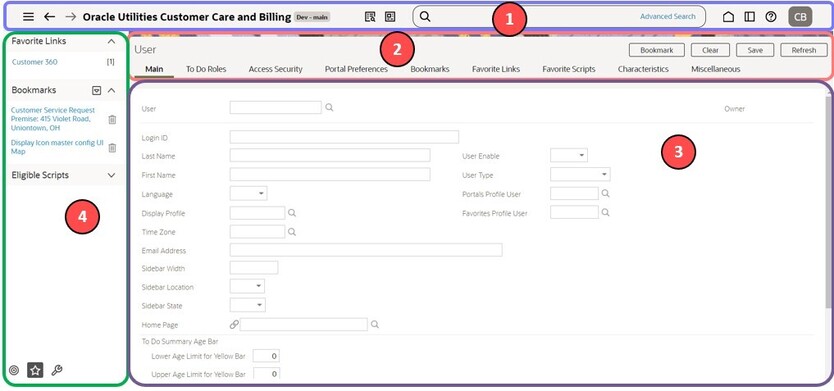Screen dimensions: 834x391
Task: Open Display Icon master config UI Map bookmark
Action: click(x=57, y=147)
